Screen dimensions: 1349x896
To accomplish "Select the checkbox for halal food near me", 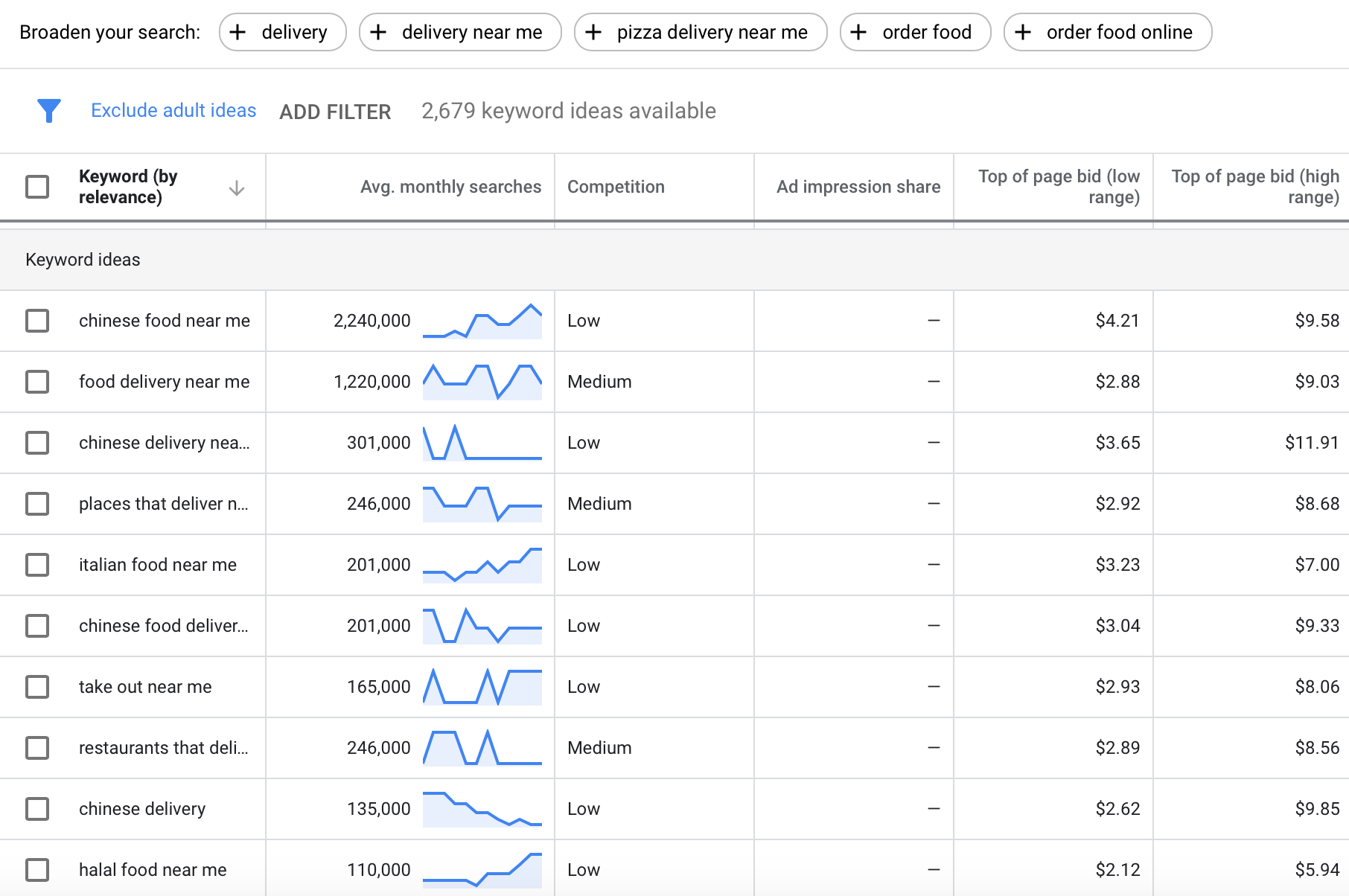I will click(37, 869).
